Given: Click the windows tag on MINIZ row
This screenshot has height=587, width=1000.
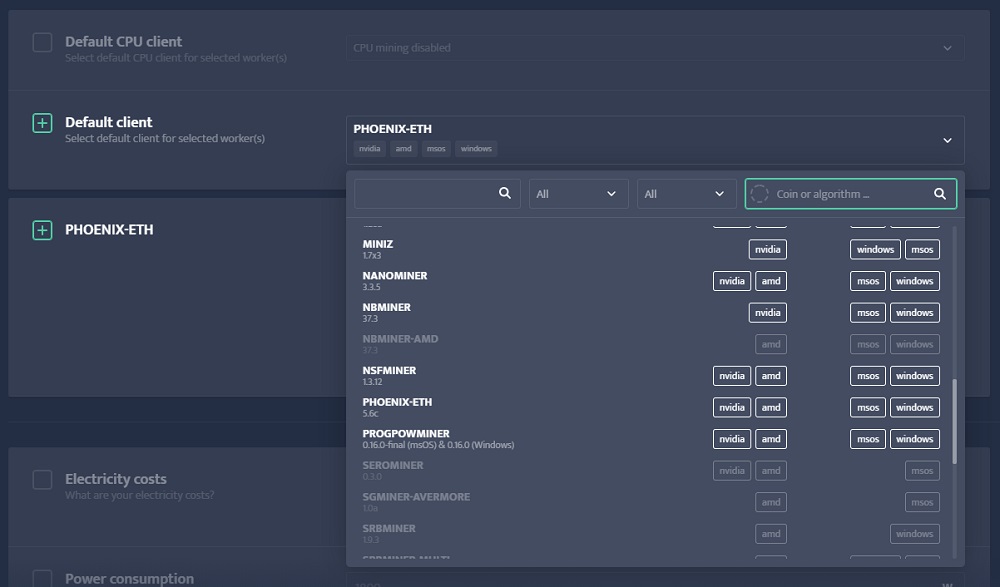Looking at the screenshot, I should coord(875,249).
